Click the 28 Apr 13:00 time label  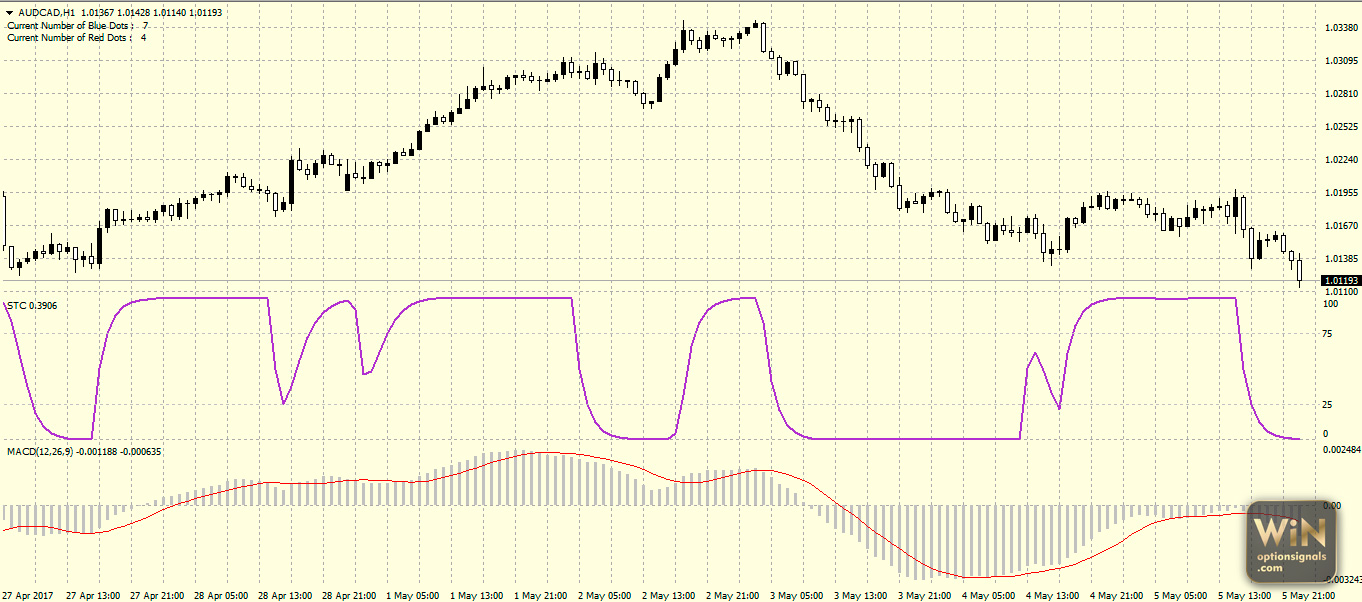283,595
